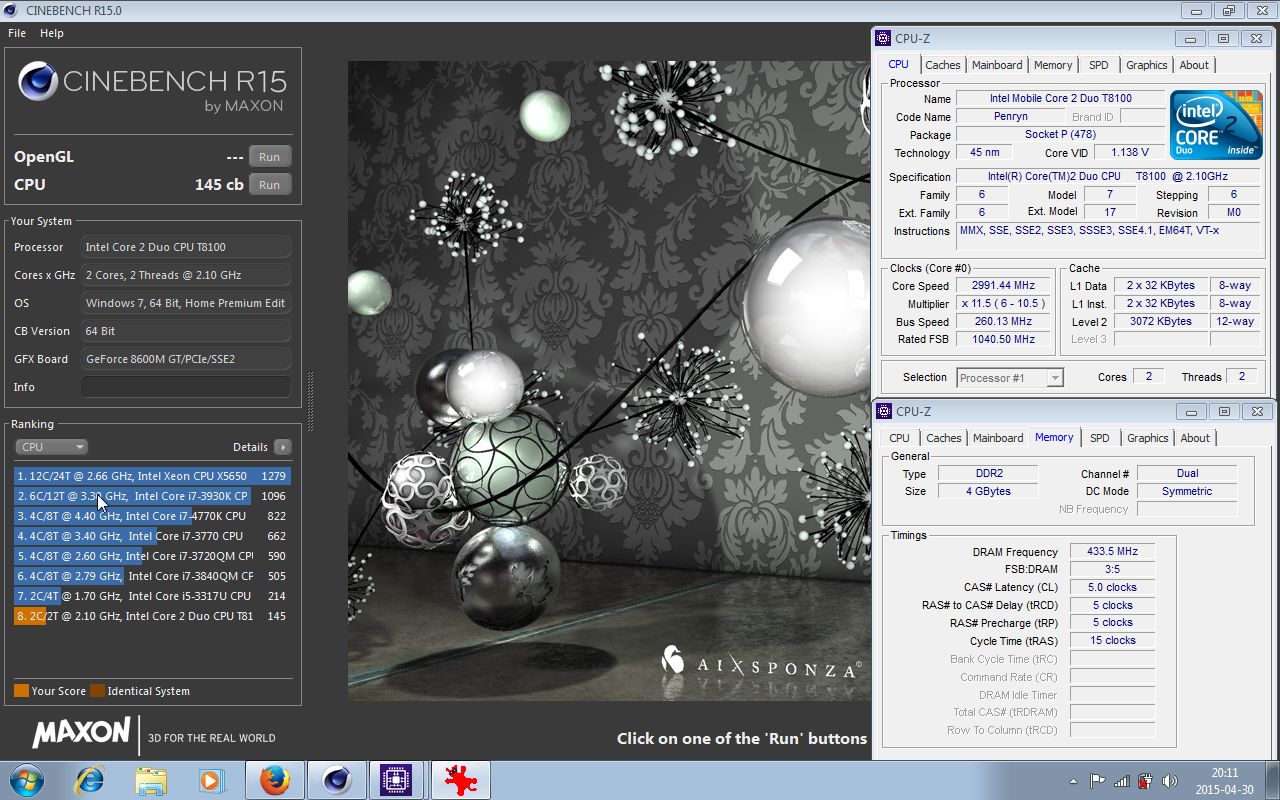1280x800 pixels.
Task: Select About tab in lower CPU-Z window
Action: click(1195, 438)
